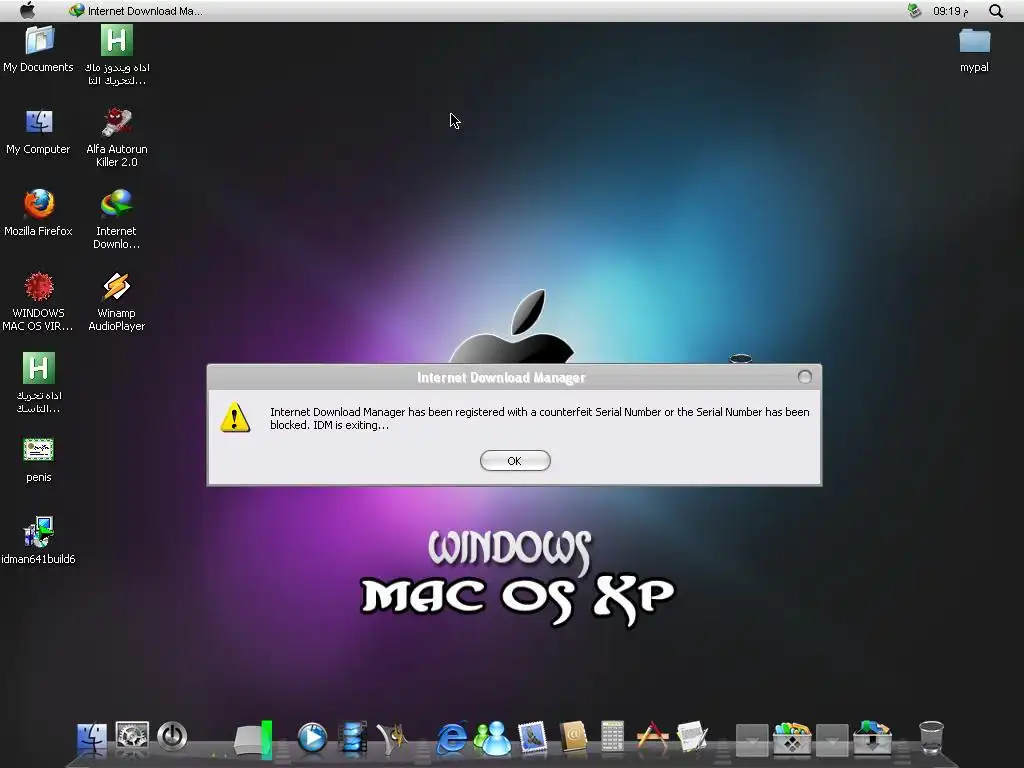The height and width of the screenshot is (768, 1024).
Task: Open My Documents desktop icon
Action: click(39, 50)
